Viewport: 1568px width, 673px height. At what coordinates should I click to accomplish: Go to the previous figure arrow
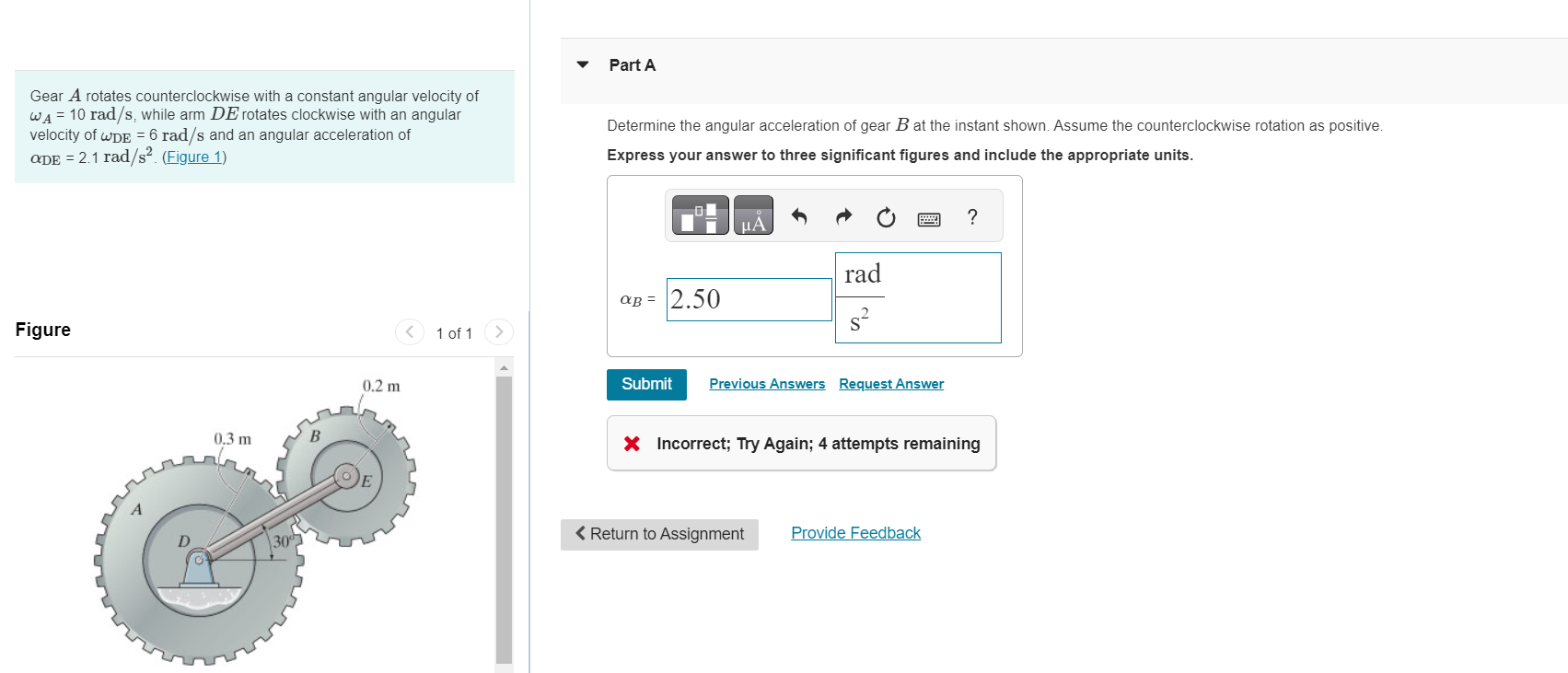coord(410,331)
